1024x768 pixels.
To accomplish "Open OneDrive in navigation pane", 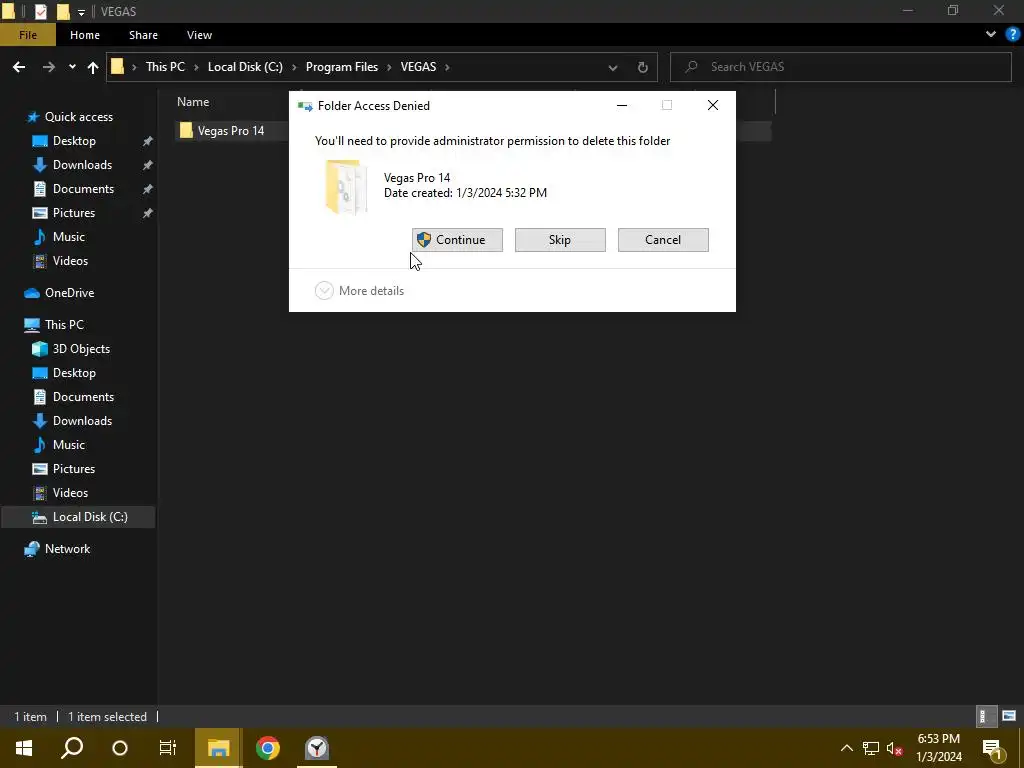I will coord(69,293).
